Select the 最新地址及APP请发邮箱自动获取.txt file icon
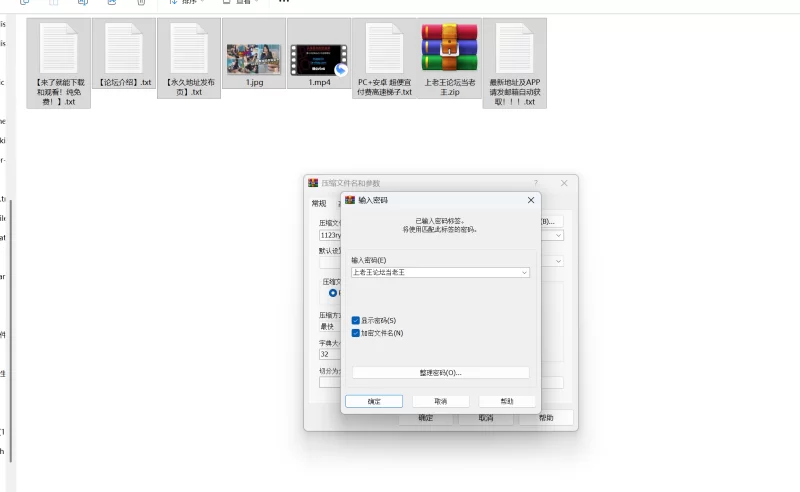The image size is (800, 492). (515, 48)
